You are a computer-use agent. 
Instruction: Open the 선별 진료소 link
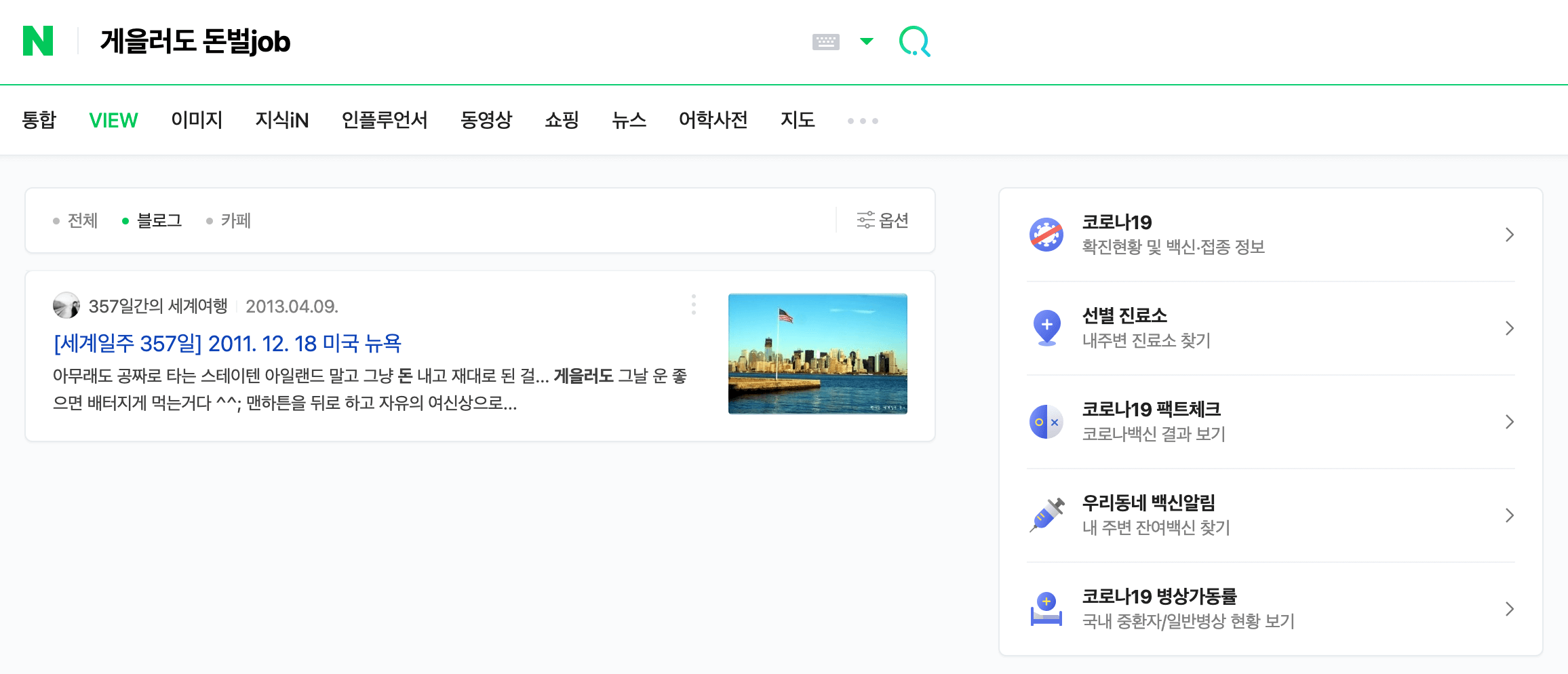point(1124,316)
